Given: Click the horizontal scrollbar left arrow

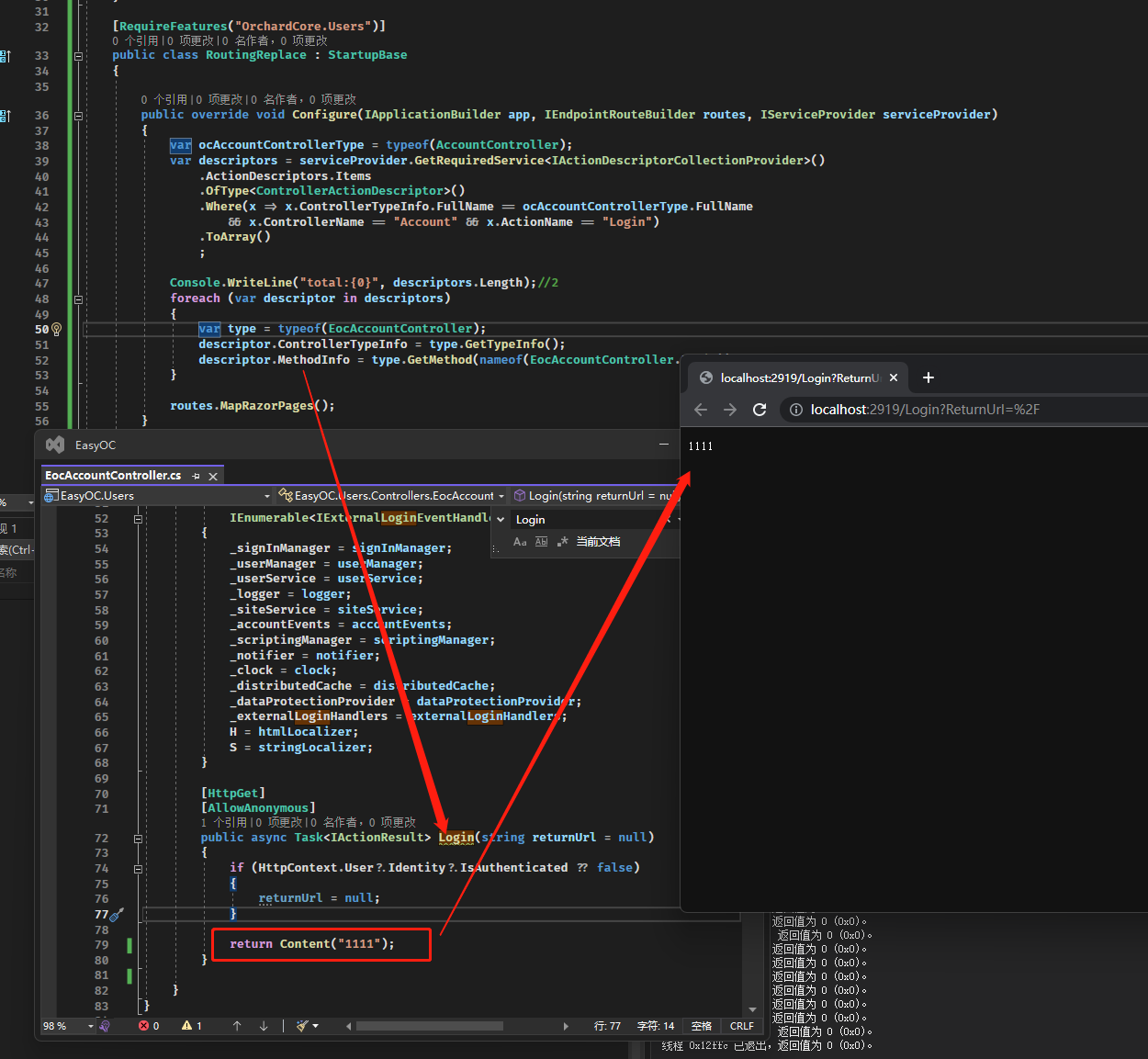Looking at the screenshot, I should [348, 1026].
